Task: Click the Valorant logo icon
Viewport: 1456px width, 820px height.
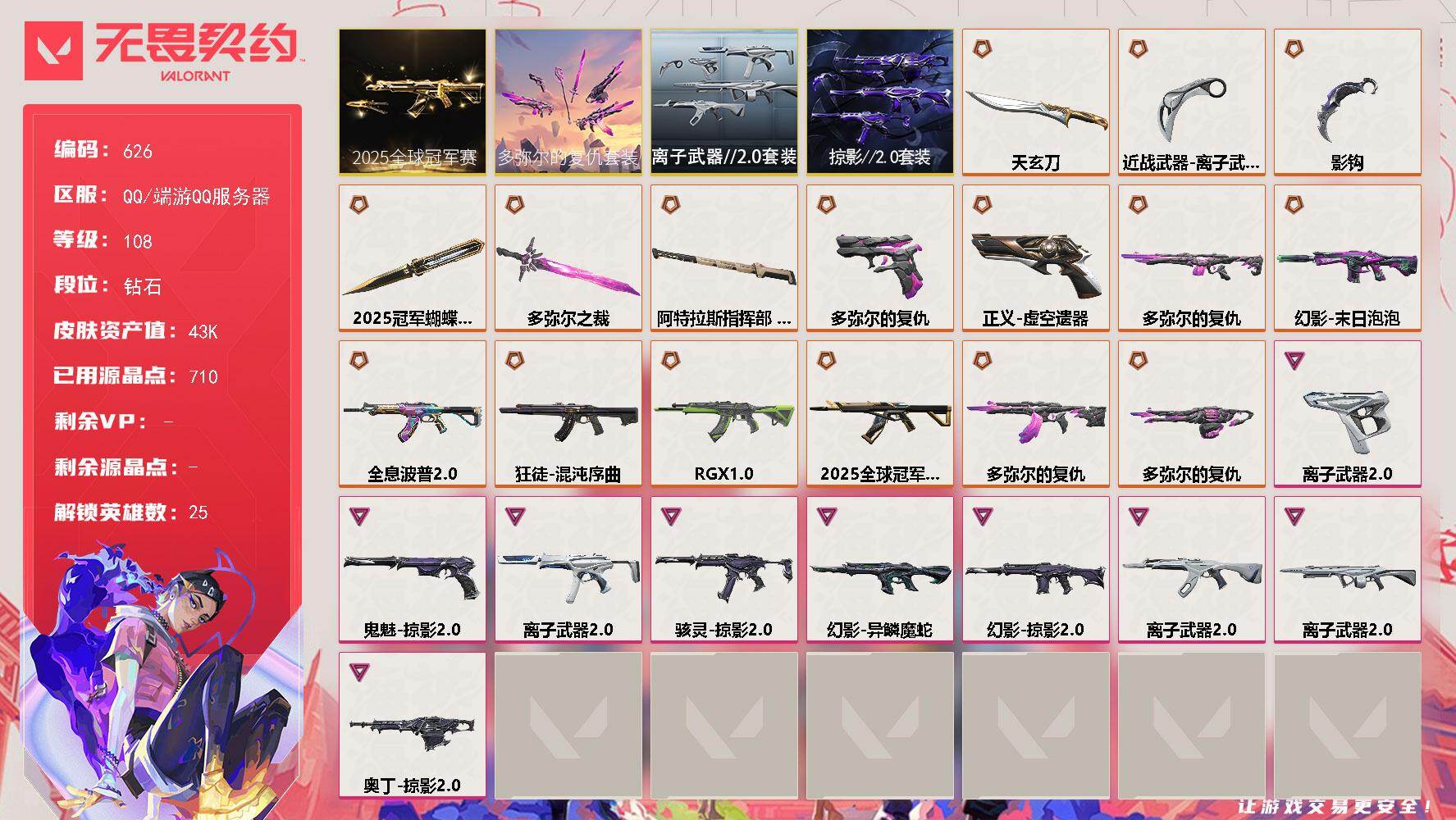Action: tap(53, 51)
